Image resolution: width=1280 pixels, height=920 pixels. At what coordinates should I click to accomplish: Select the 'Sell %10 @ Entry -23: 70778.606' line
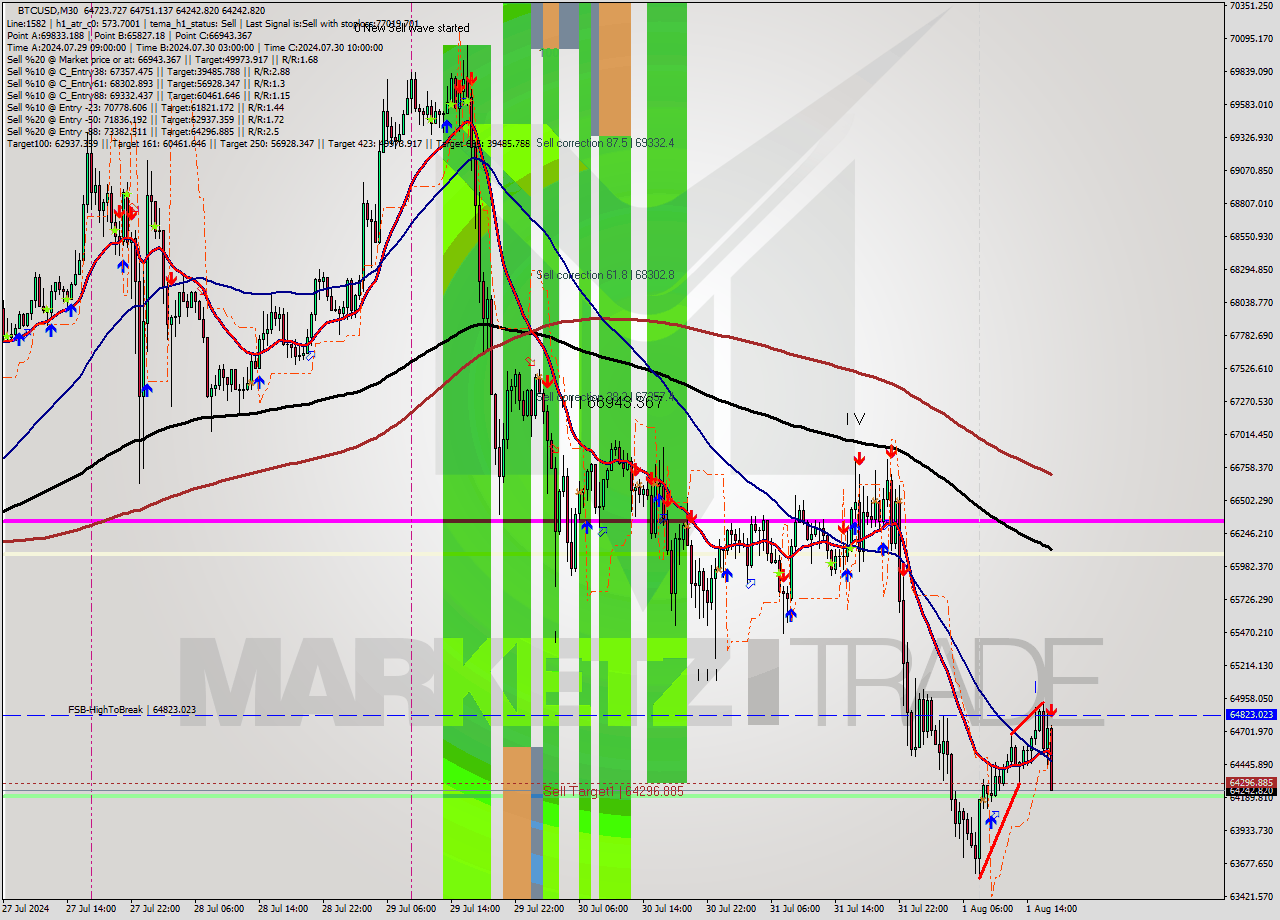146,108
